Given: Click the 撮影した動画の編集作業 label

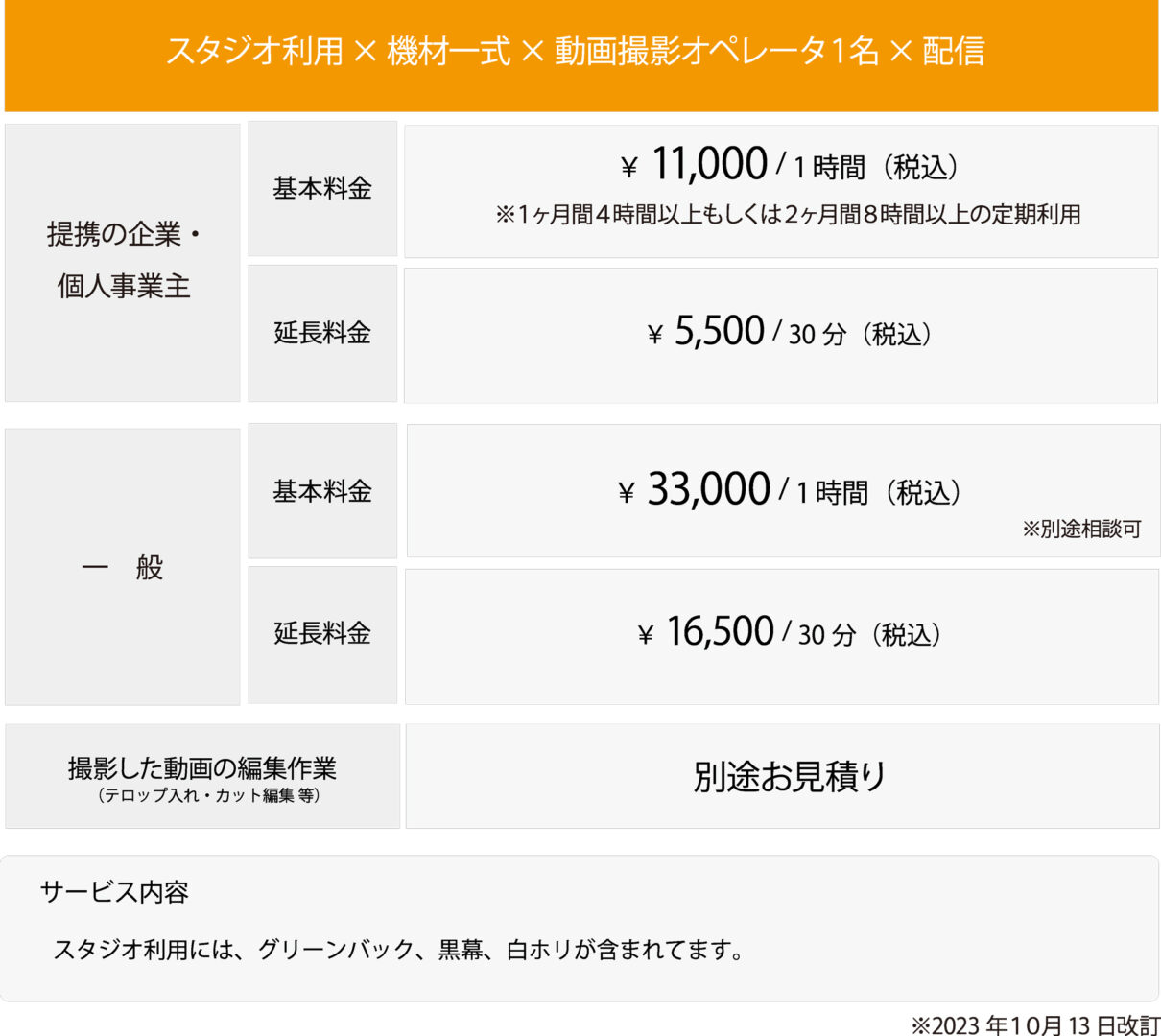Looking at the screenshot, I should point(202,767).
